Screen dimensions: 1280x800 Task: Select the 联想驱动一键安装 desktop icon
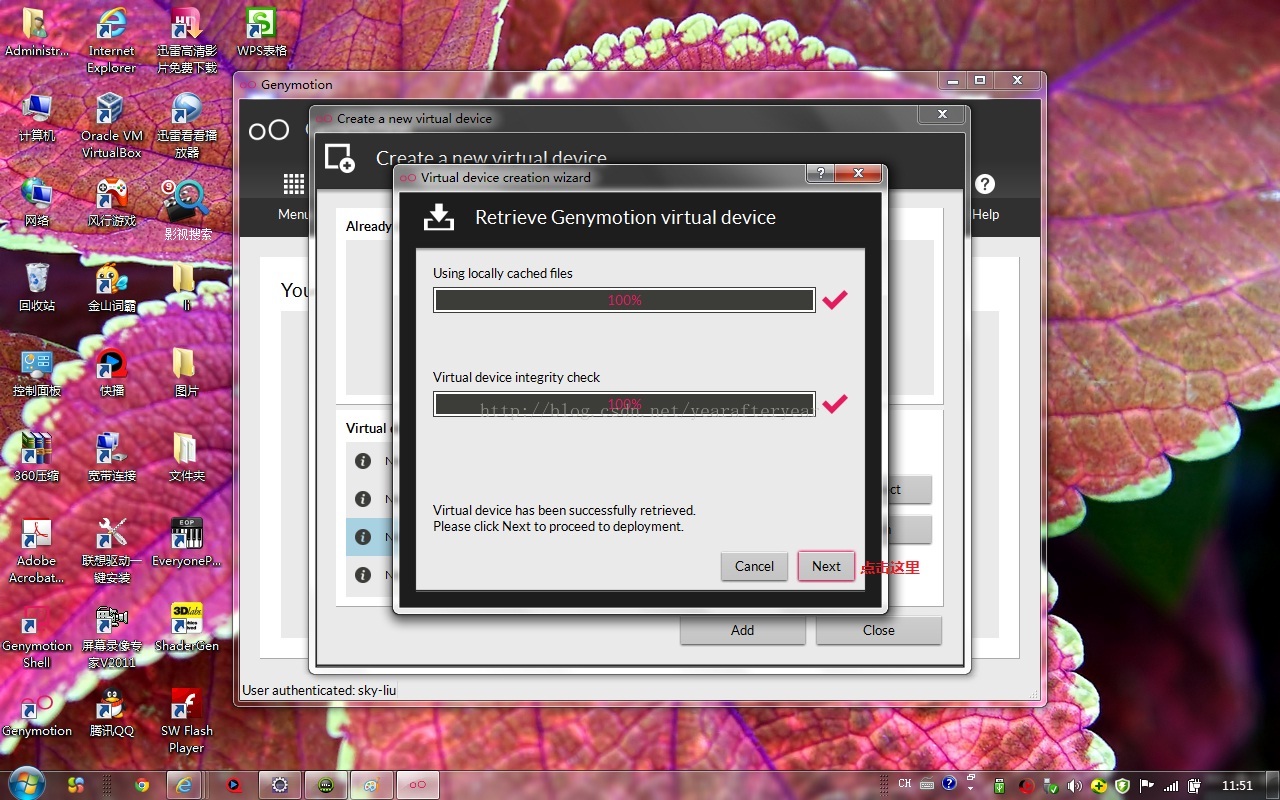[x=111, y=551]
